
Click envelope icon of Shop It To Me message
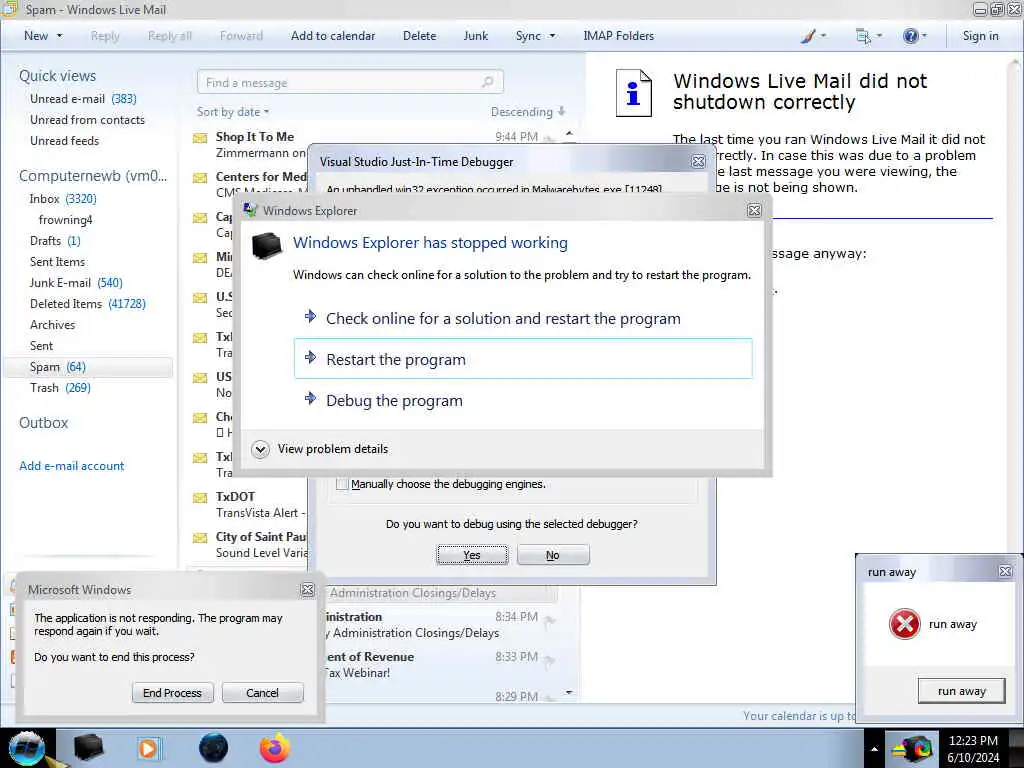[x=200, y=138]
